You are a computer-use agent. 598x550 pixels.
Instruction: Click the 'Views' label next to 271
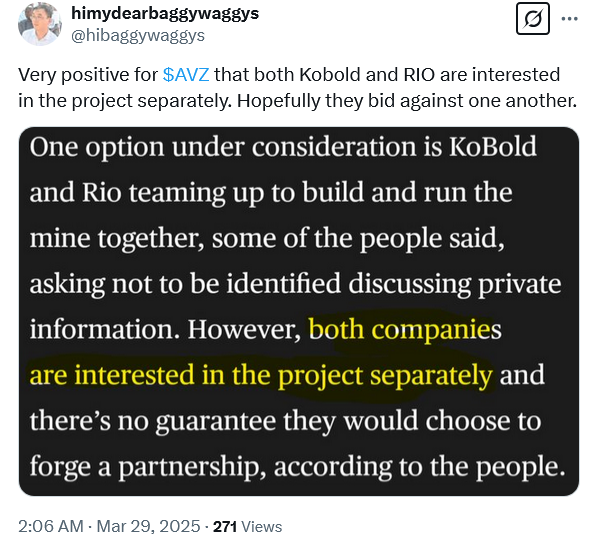point(262,527)
